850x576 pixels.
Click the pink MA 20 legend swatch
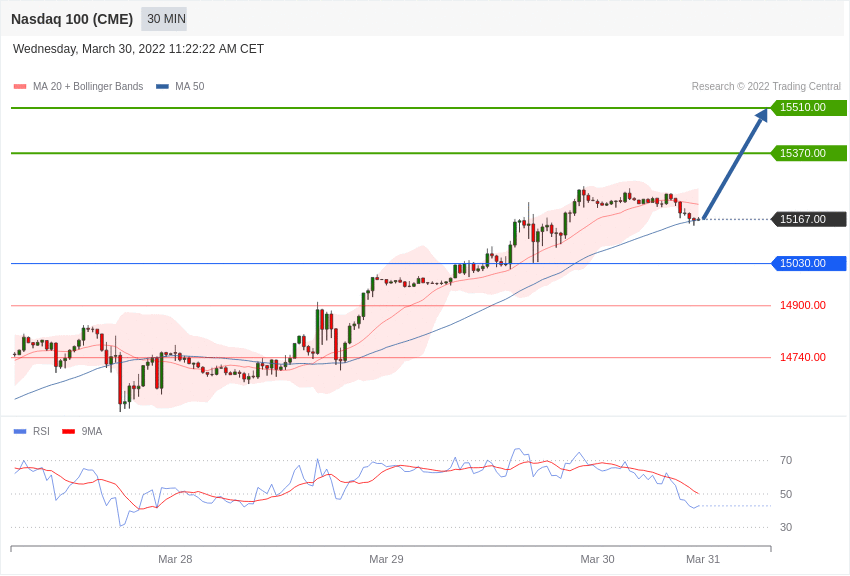pos(20,87)
